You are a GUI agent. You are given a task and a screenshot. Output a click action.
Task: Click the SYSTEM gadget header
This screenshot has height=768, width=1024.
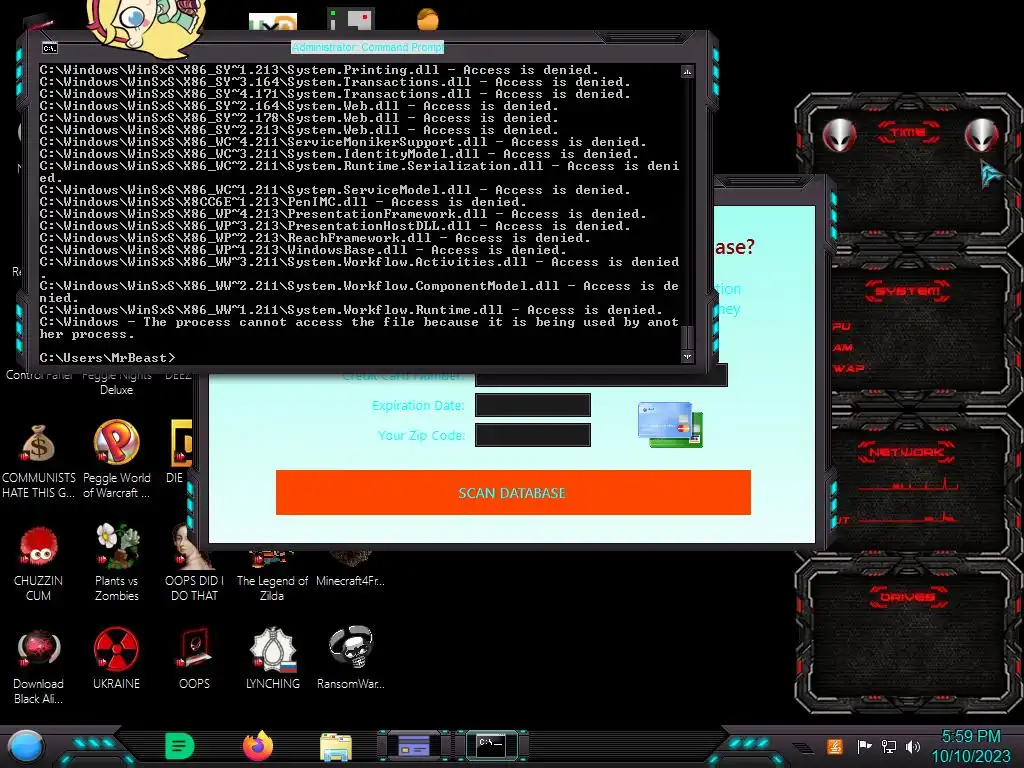point(908,291)
